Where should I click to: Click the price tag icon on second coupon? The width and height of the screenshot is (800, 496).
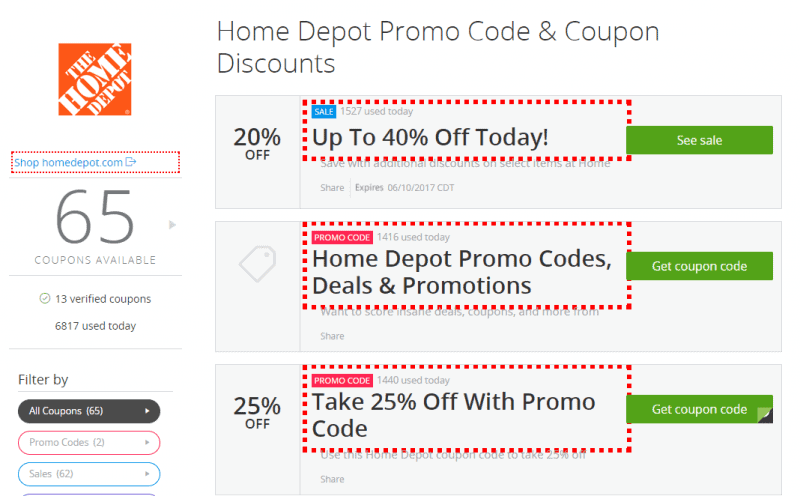(x=258, y=264)
